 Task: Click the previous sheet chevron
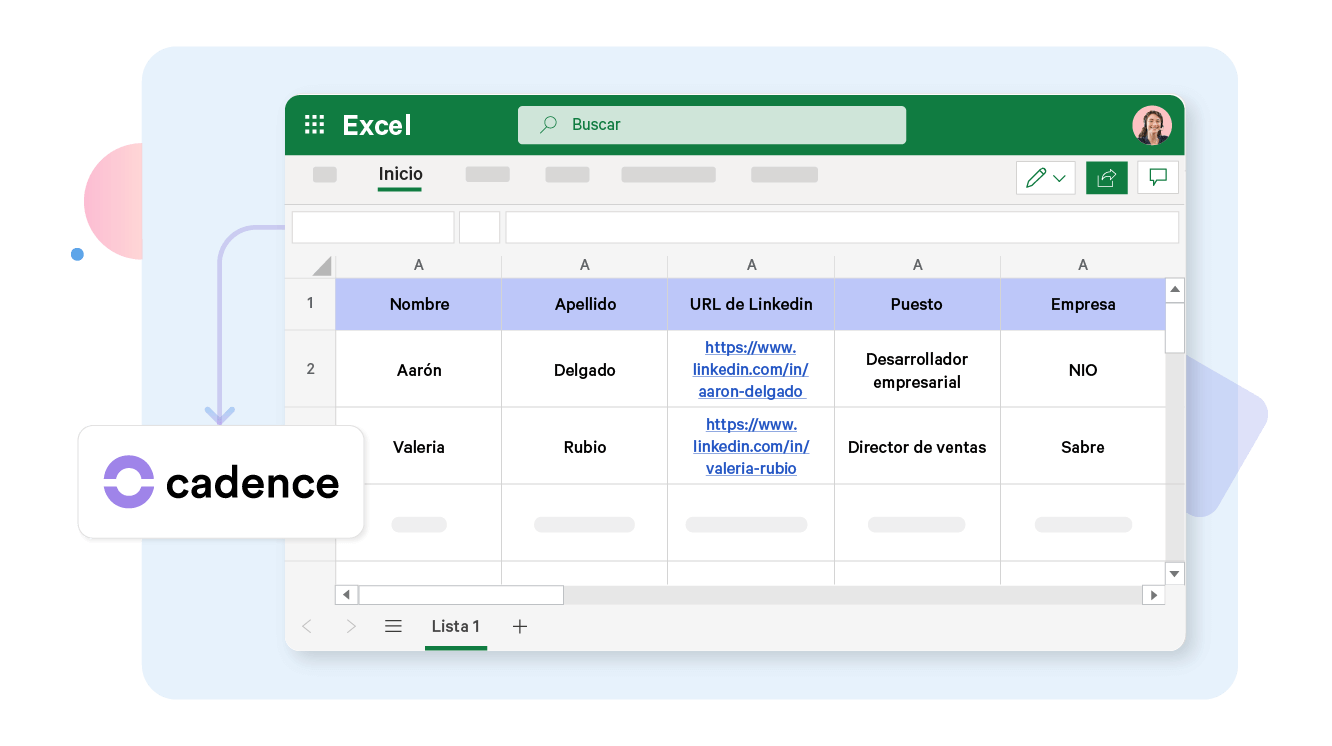pyautogui.click(x=307, y=626)
